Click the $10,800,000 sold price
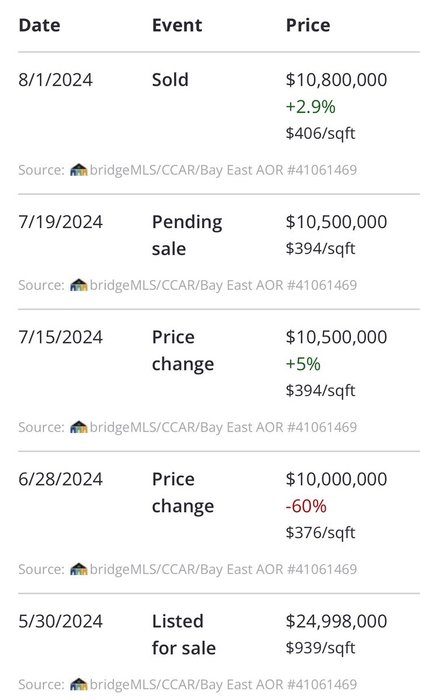The width and height of the screenshot is (438, 700). 336,80
